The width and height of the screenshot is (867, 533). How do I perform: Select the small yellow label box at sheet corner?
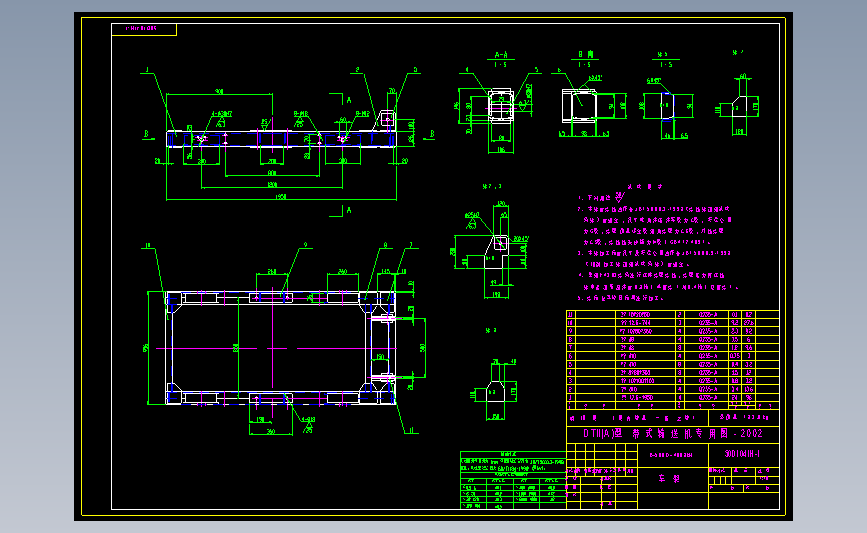(x=144, y=29)
